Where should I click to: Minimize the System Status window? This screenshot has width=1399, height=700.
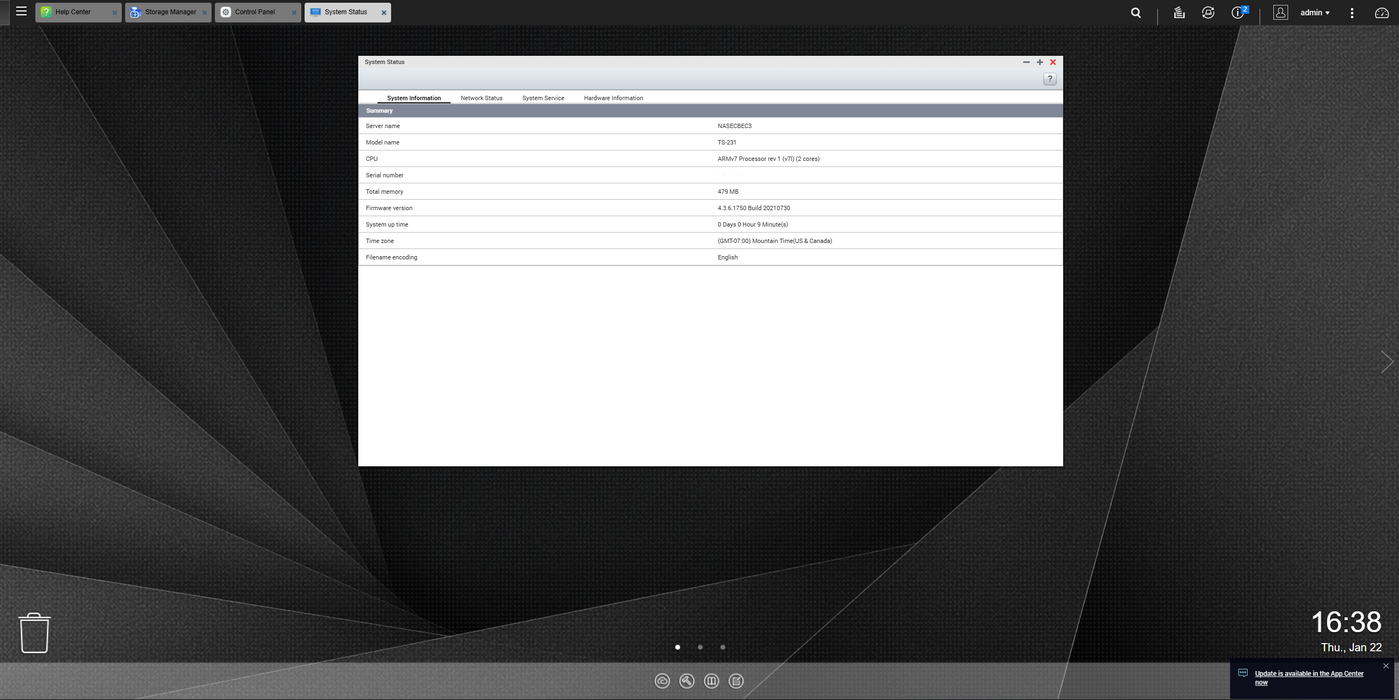1026,62
